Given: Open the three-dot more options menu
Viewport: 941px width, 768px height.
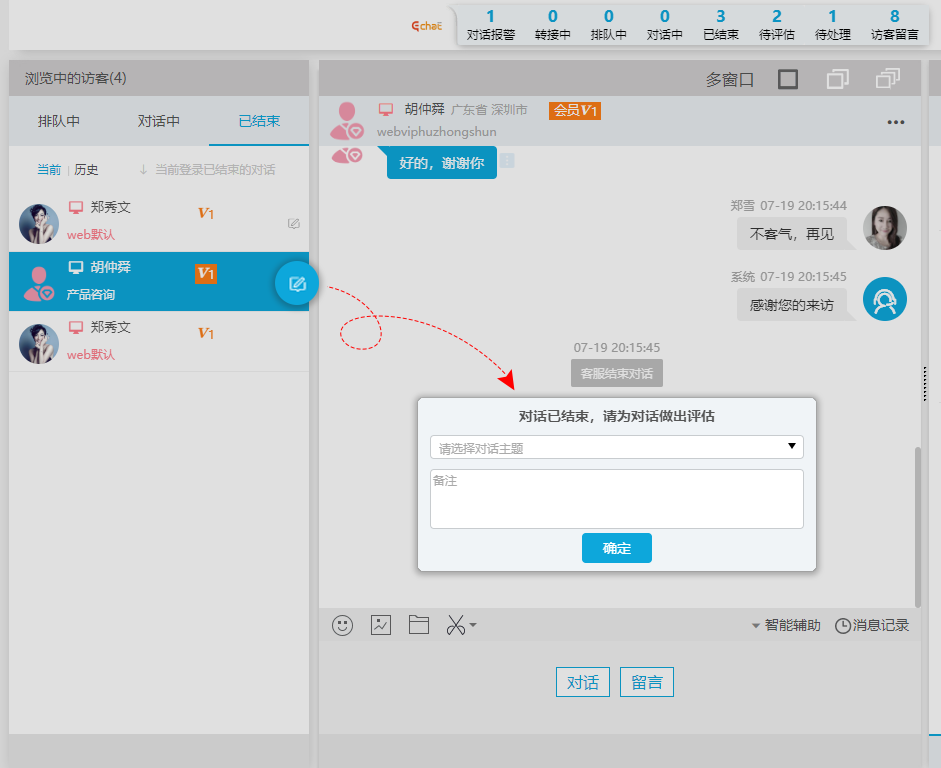Looking at the screenshot, I should click(896, 122).
